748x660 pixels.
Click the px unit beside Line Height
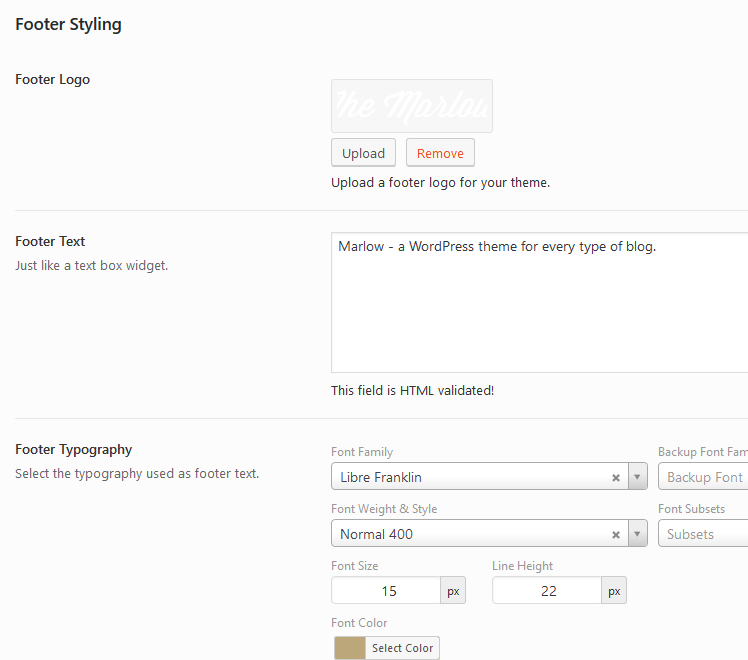click(614, 591)
